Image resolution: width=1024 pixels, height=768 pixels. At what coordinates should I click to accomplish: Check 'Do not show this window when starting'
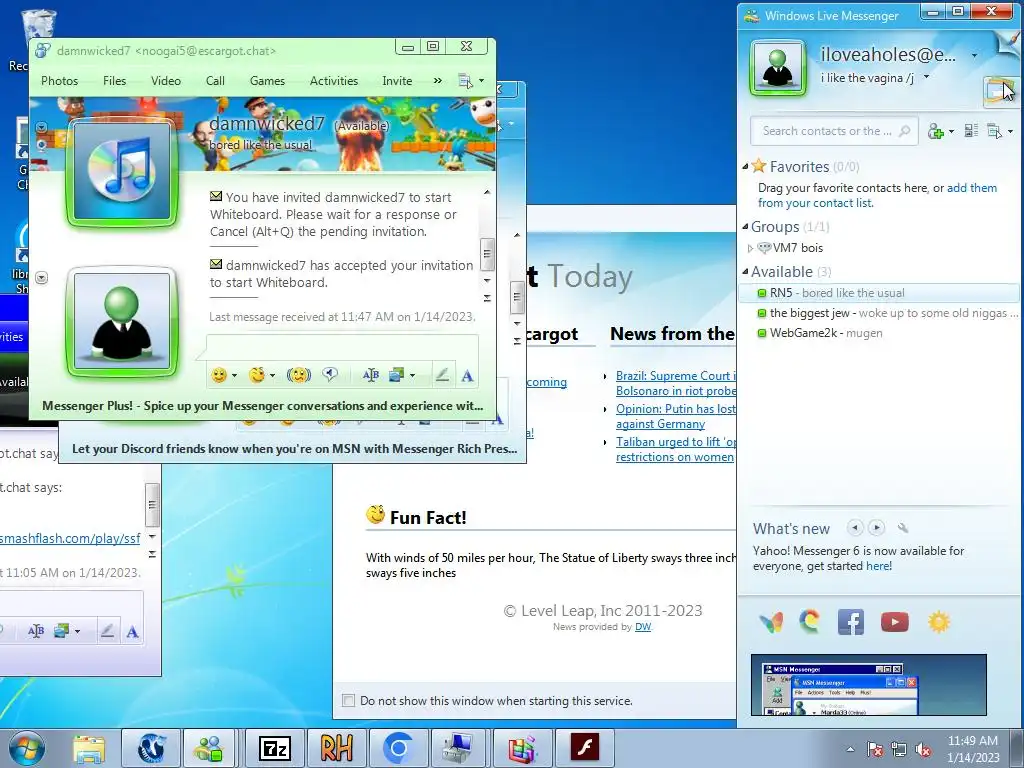349,701
